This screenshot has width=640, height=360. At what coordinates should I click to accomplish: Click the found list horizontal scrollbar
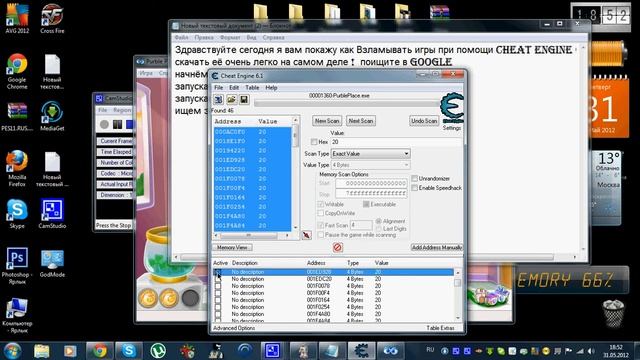click(x=253, y=236)
